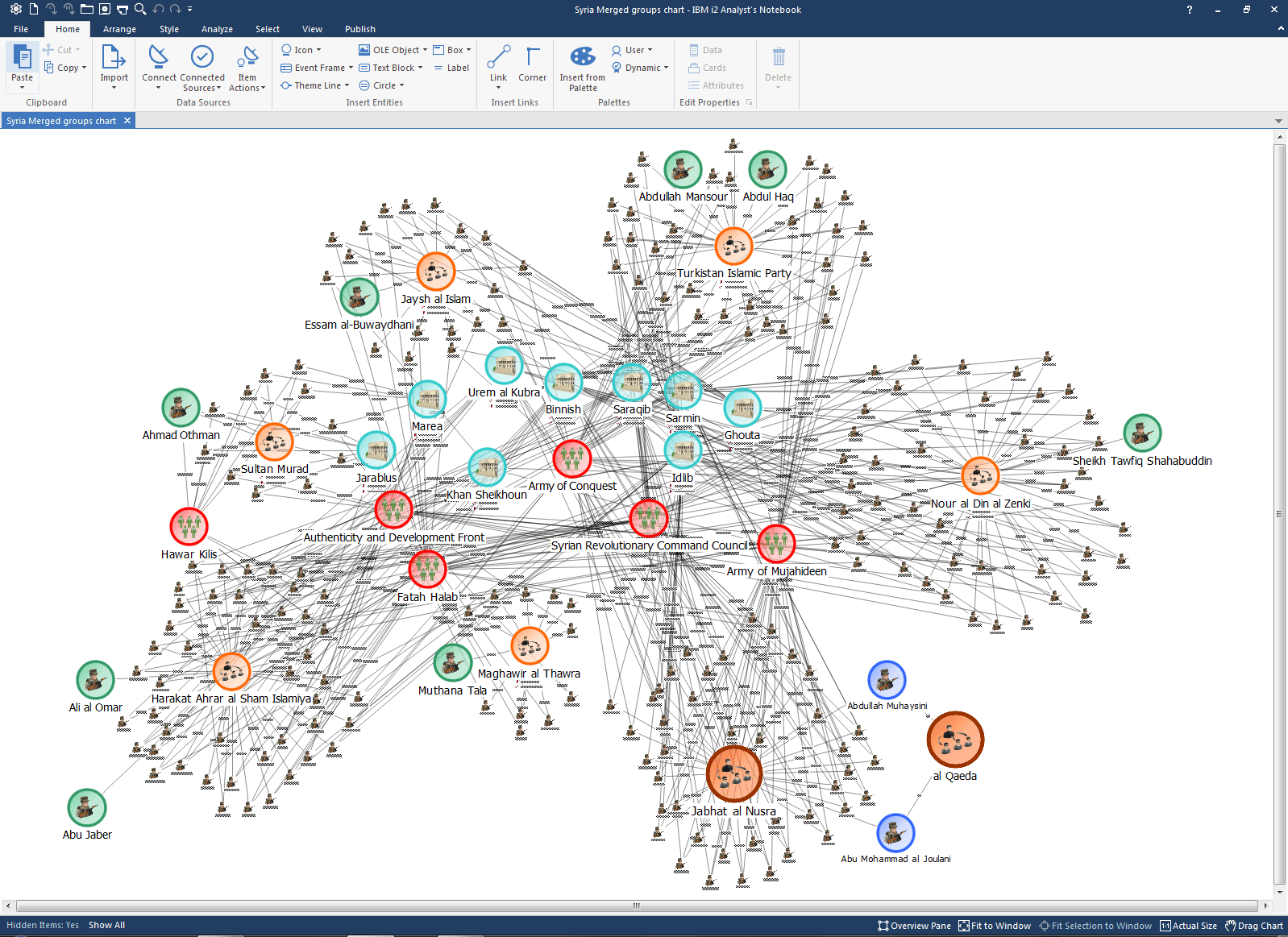This screenshot has width=1288, height=937.
Task: Close the Syria Merged groups chart tab
Action: coord(127,121)
